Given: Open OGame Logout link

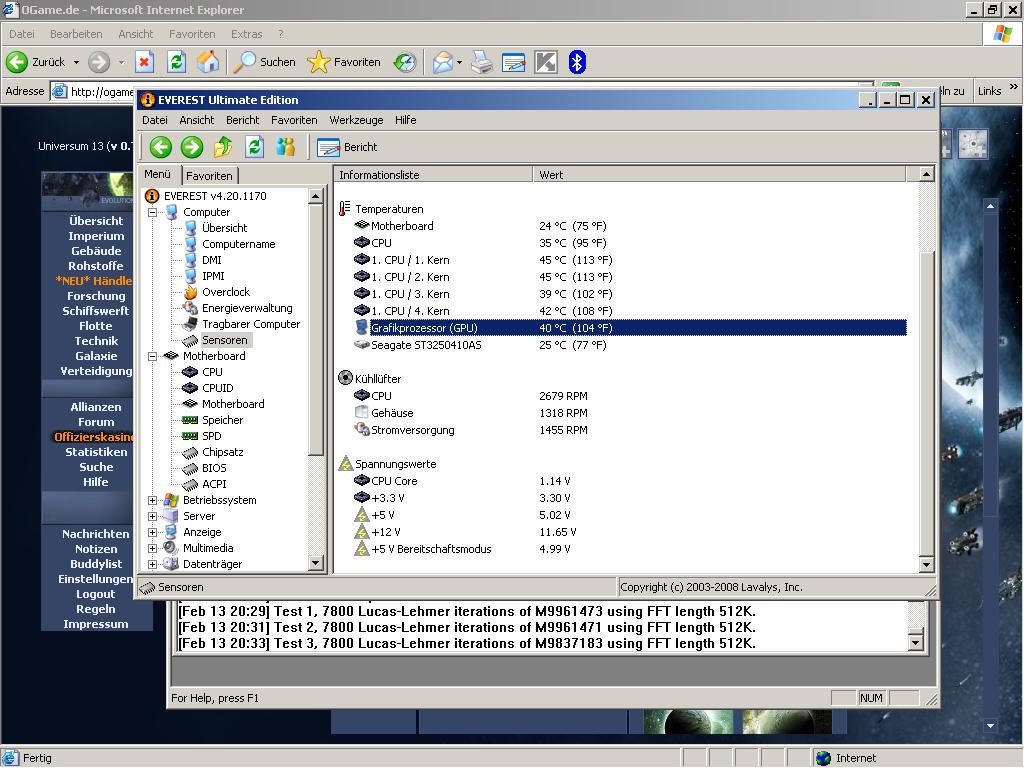Looking at the screenshot, I should click(x=95, y=594).
